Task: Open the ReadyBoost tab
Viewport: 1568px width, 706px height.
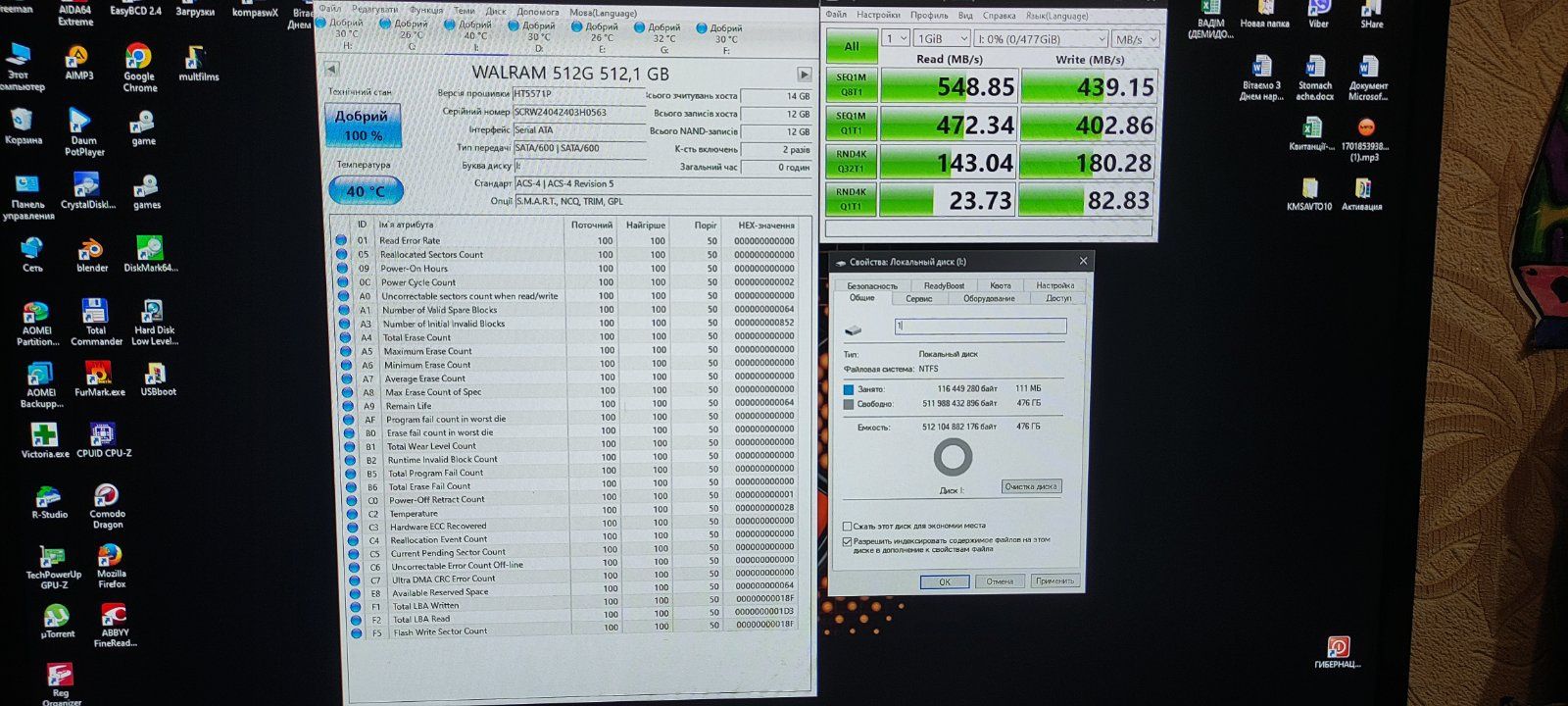Action: coord(944,285)
